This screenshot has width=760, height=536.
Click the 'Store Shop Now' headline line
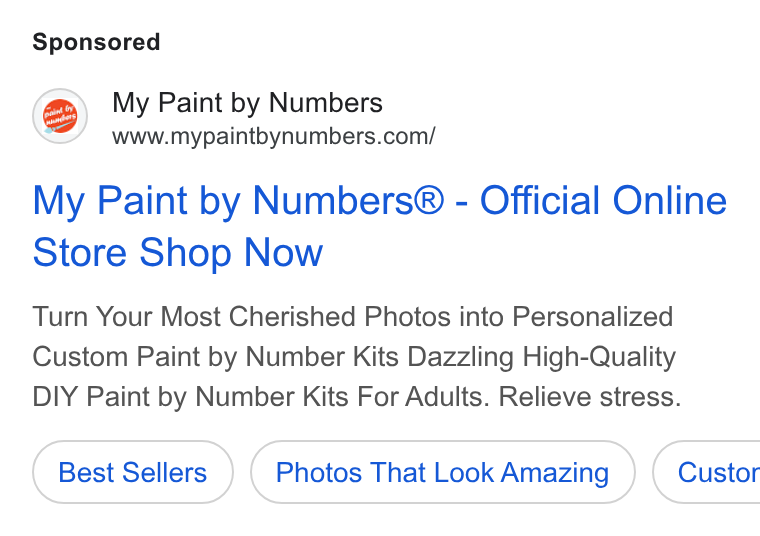pyautogui.click(x=177, y=252)
